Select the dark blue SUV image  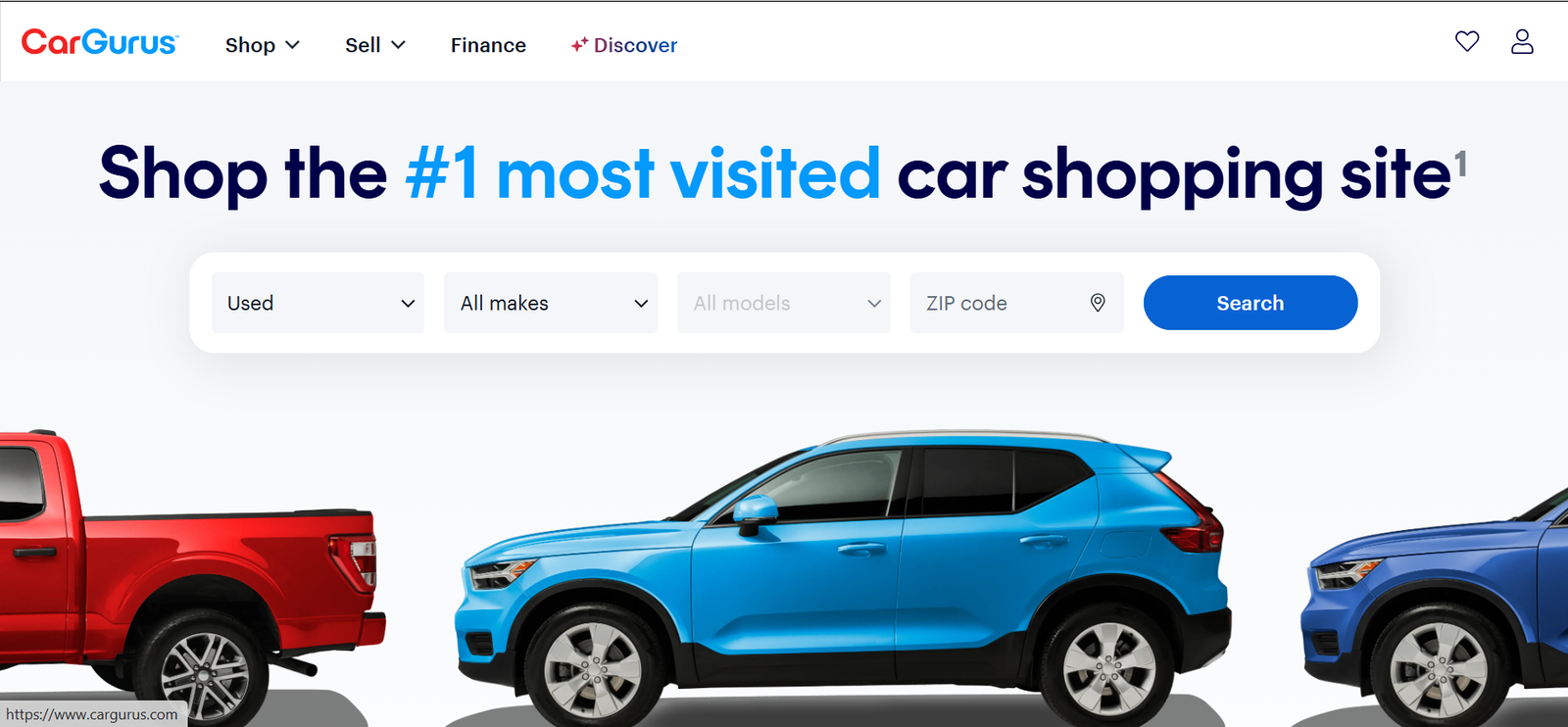(x=1436, y=607)
